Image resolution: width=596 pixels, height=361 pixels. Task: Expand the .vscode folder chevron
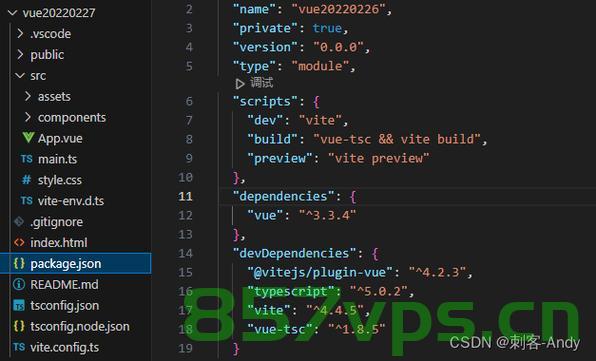(x=21, y=34)
